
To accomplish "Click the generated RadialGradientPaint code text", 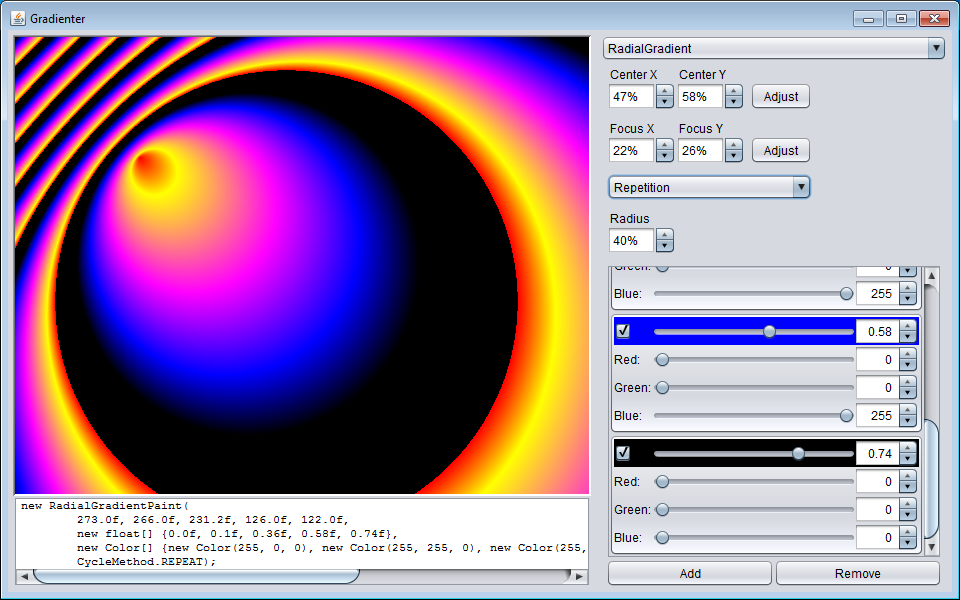I will point(301,533).
